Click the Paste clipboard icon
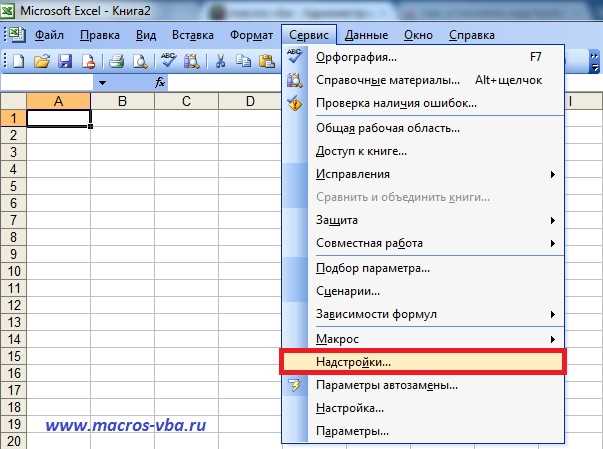Screen dimensions: 603x449 click(x=267, y=61)
